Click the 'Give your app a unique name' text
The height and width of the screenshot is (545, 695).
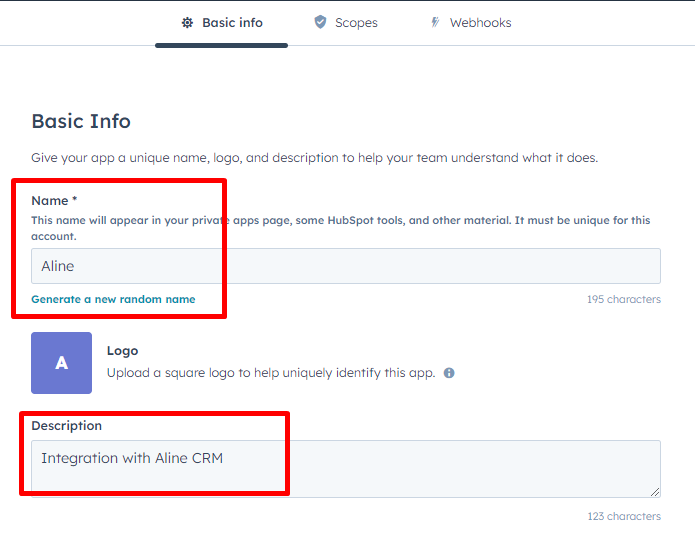click(x=314, y=158)
